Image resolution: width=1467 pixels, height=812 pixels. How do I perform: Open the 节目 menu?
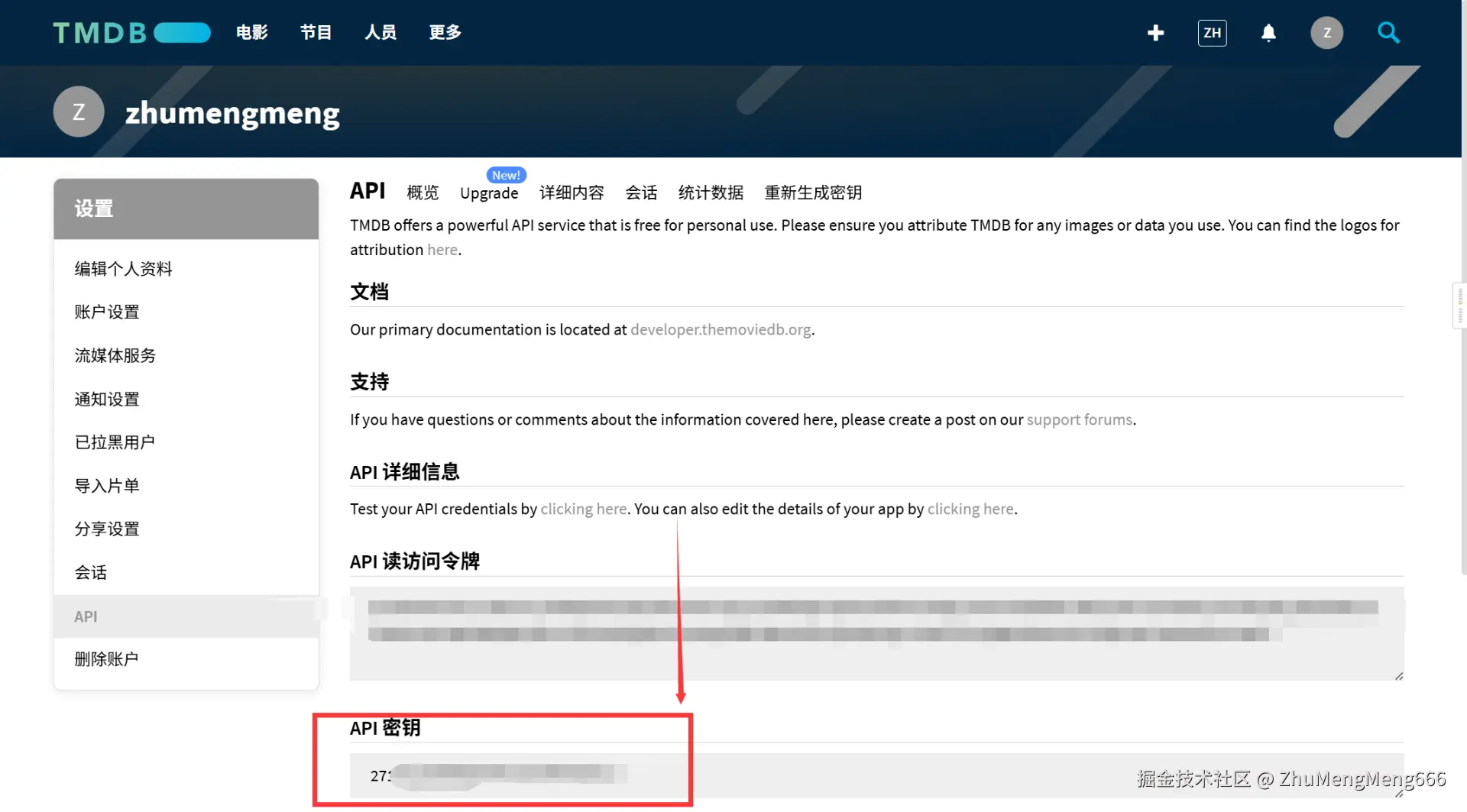316,33
